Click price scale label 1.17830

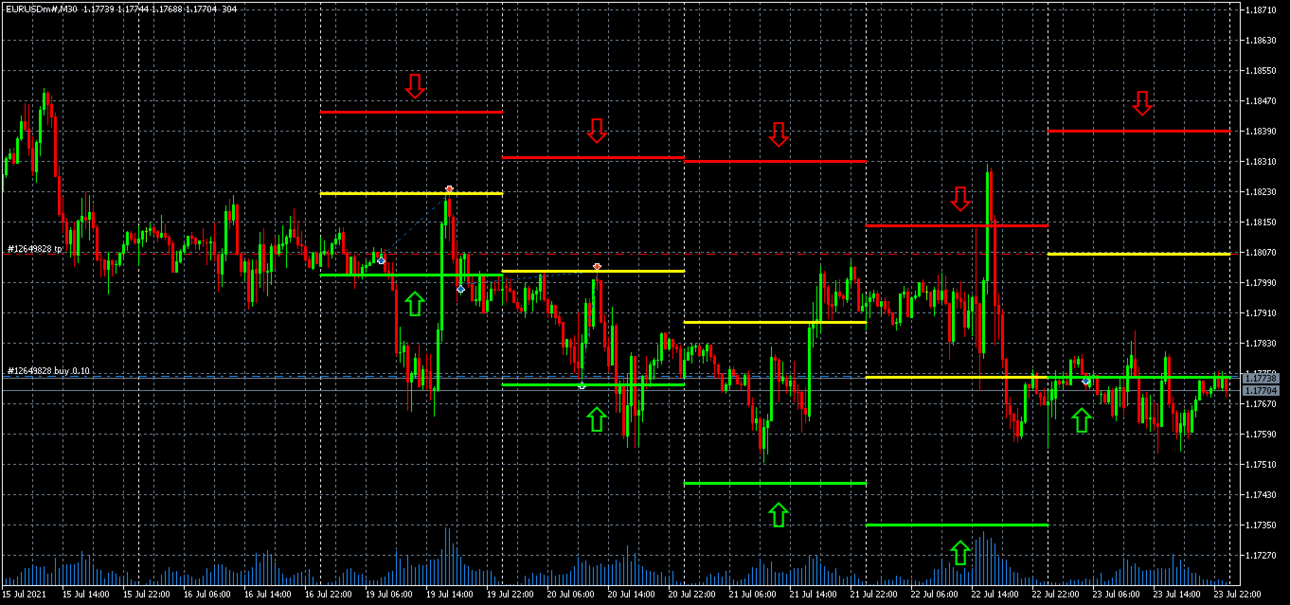(1261, 344)
